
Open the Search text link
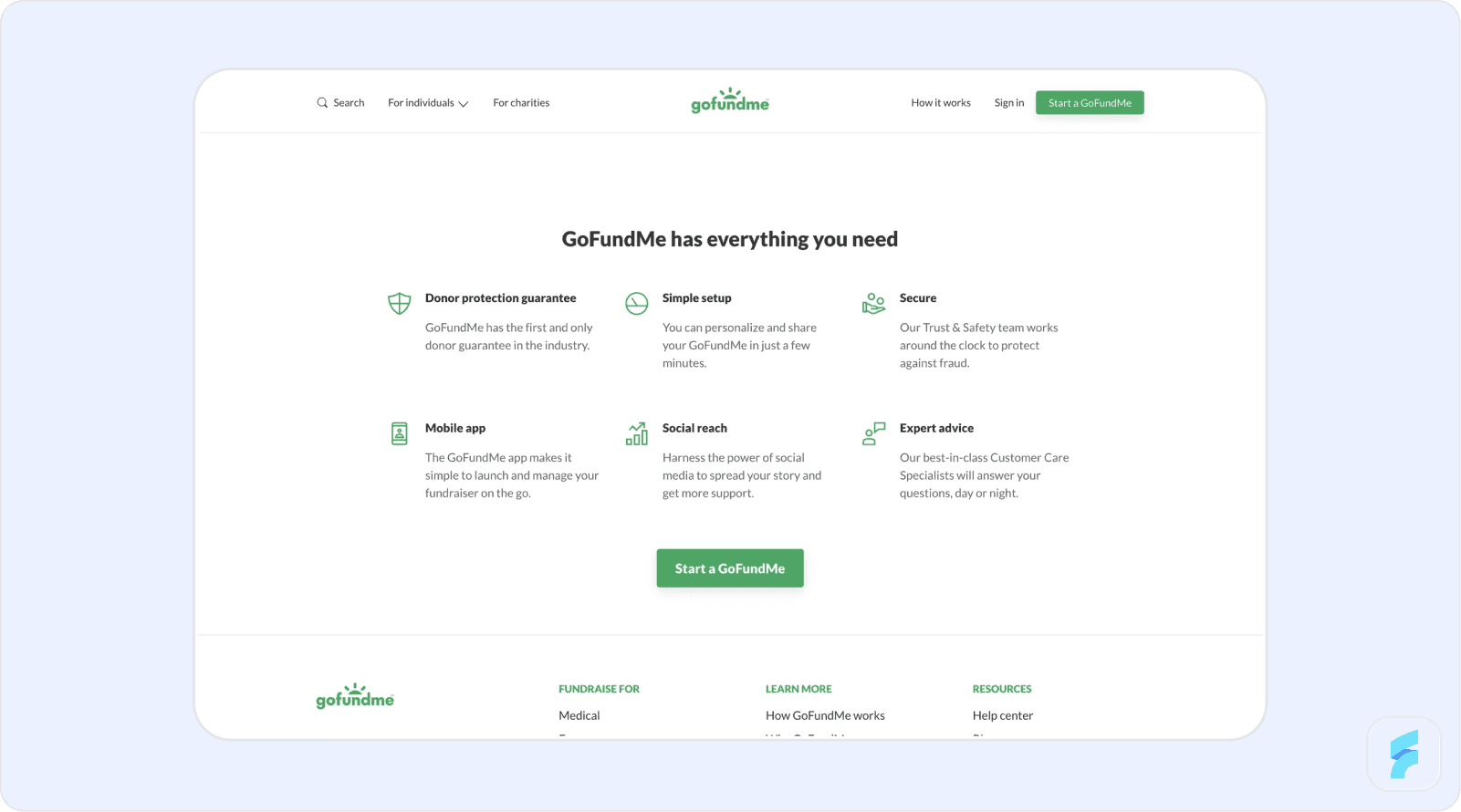(x=349, y=103)
